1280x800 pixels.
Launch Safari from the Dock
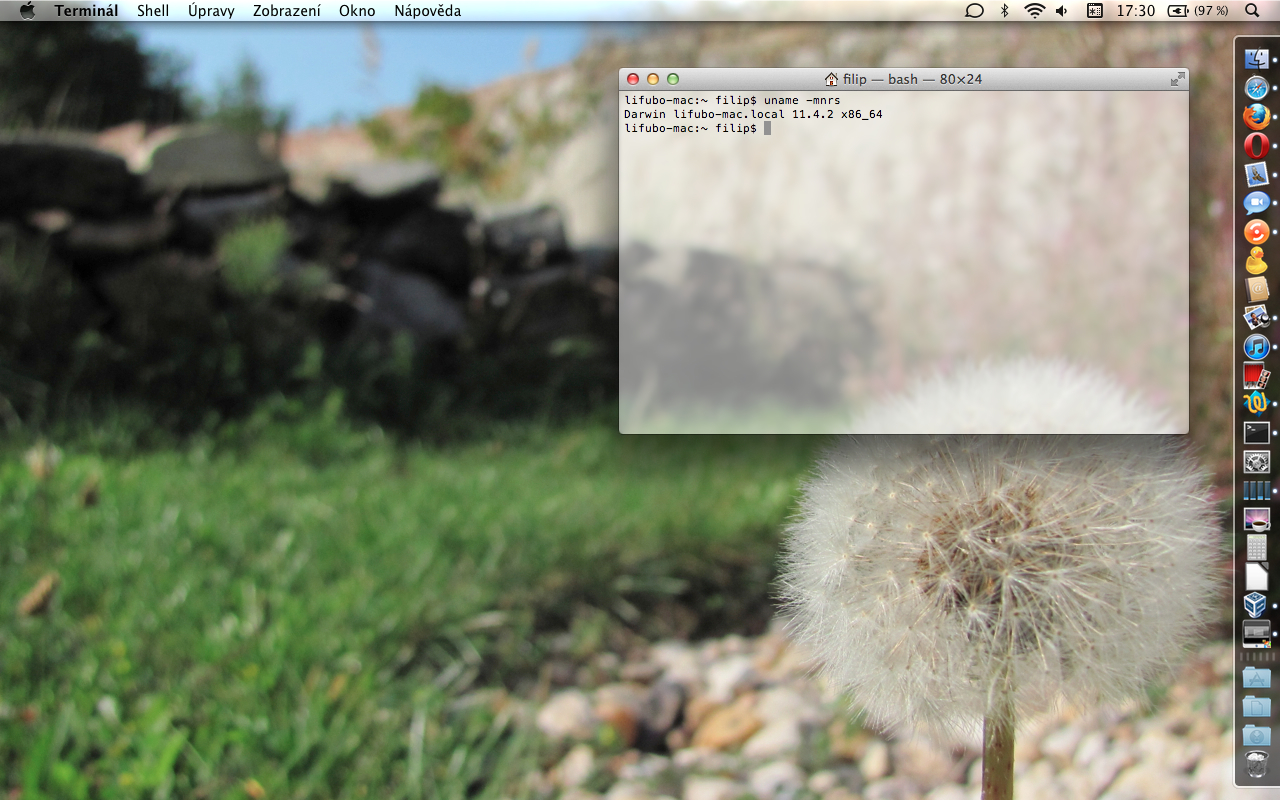(1256, 88)
